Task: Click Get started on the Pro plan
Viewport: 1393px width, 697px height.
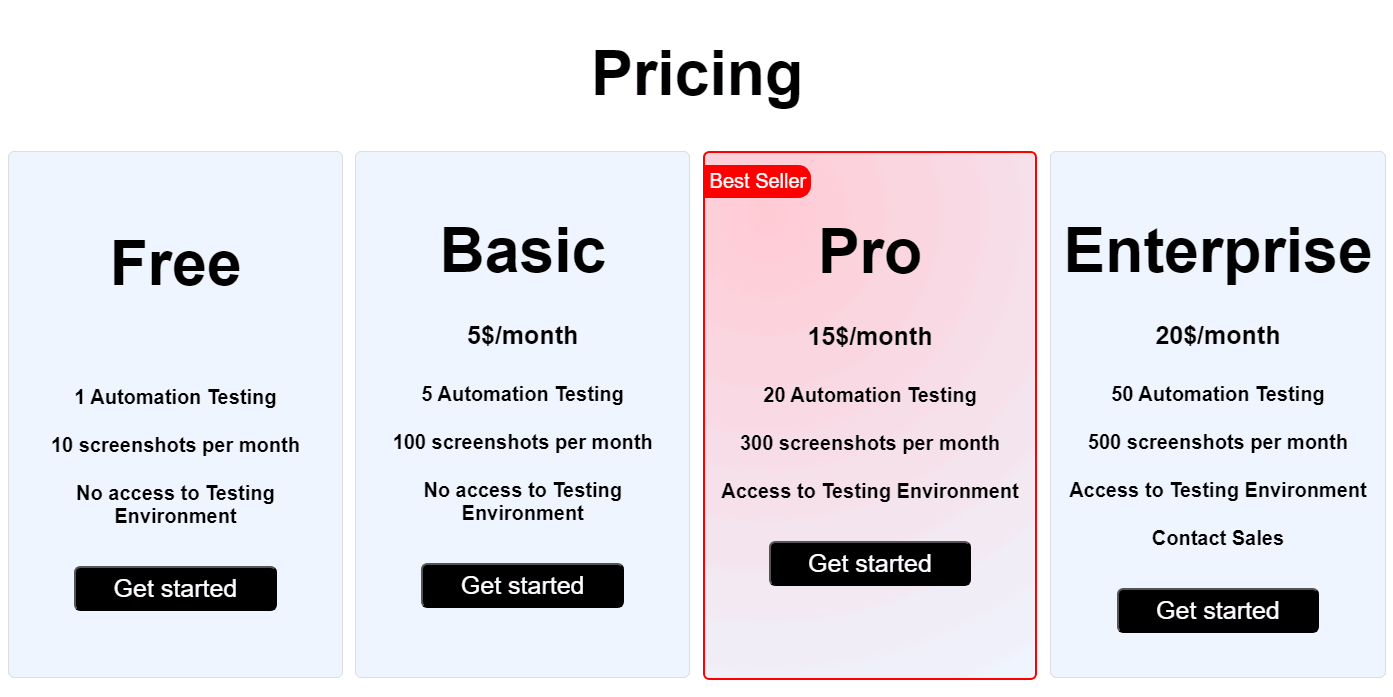Action: [869, 563]
